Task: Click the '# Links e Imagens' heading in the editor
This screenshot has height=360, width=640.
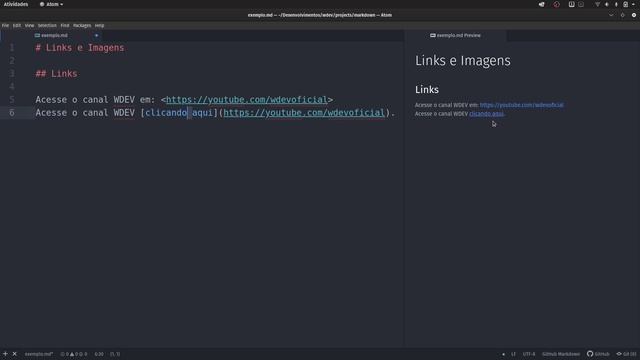Action: click(80, 48)
